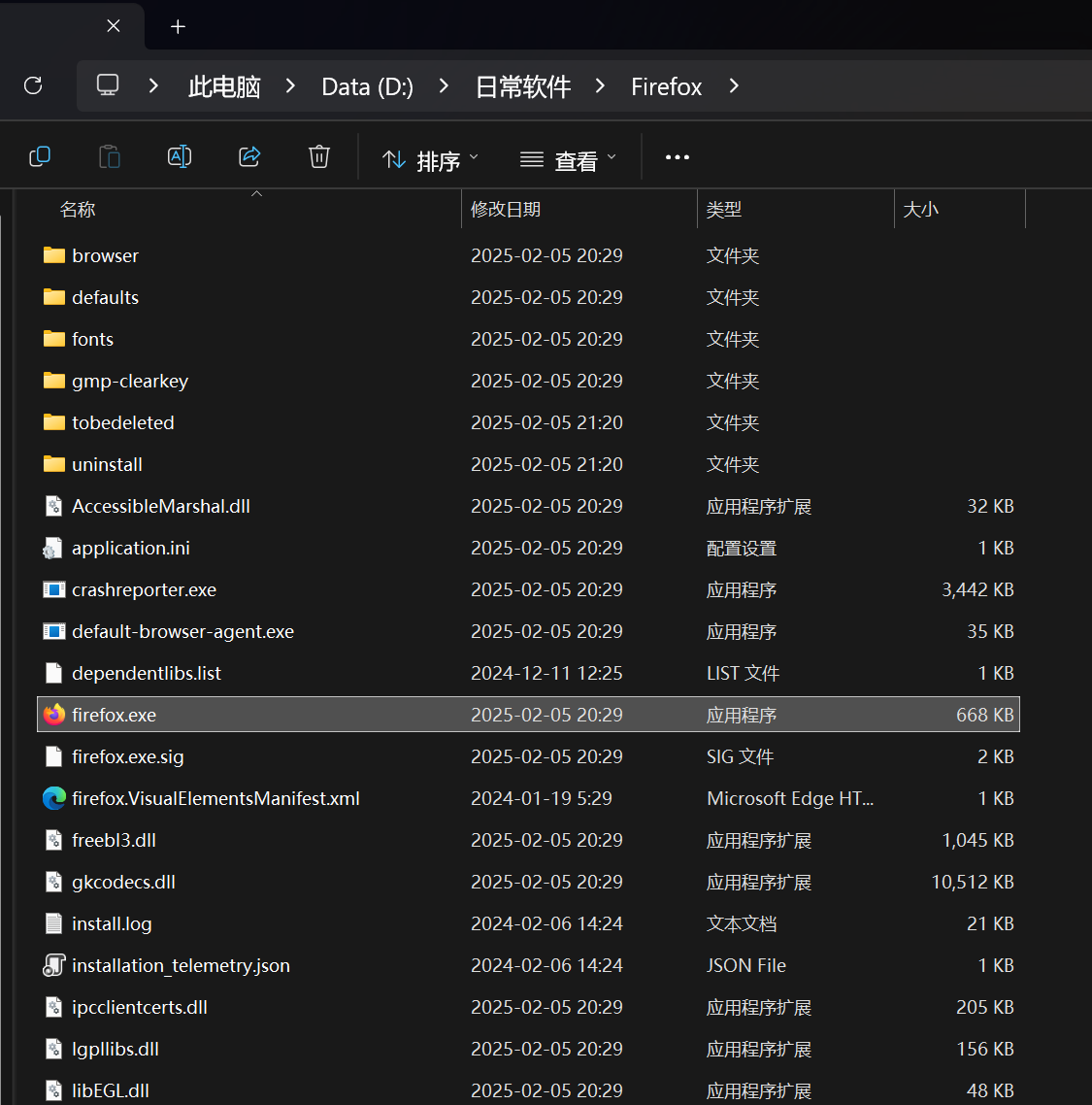Click the crashreporter.exe application icon

54,589
